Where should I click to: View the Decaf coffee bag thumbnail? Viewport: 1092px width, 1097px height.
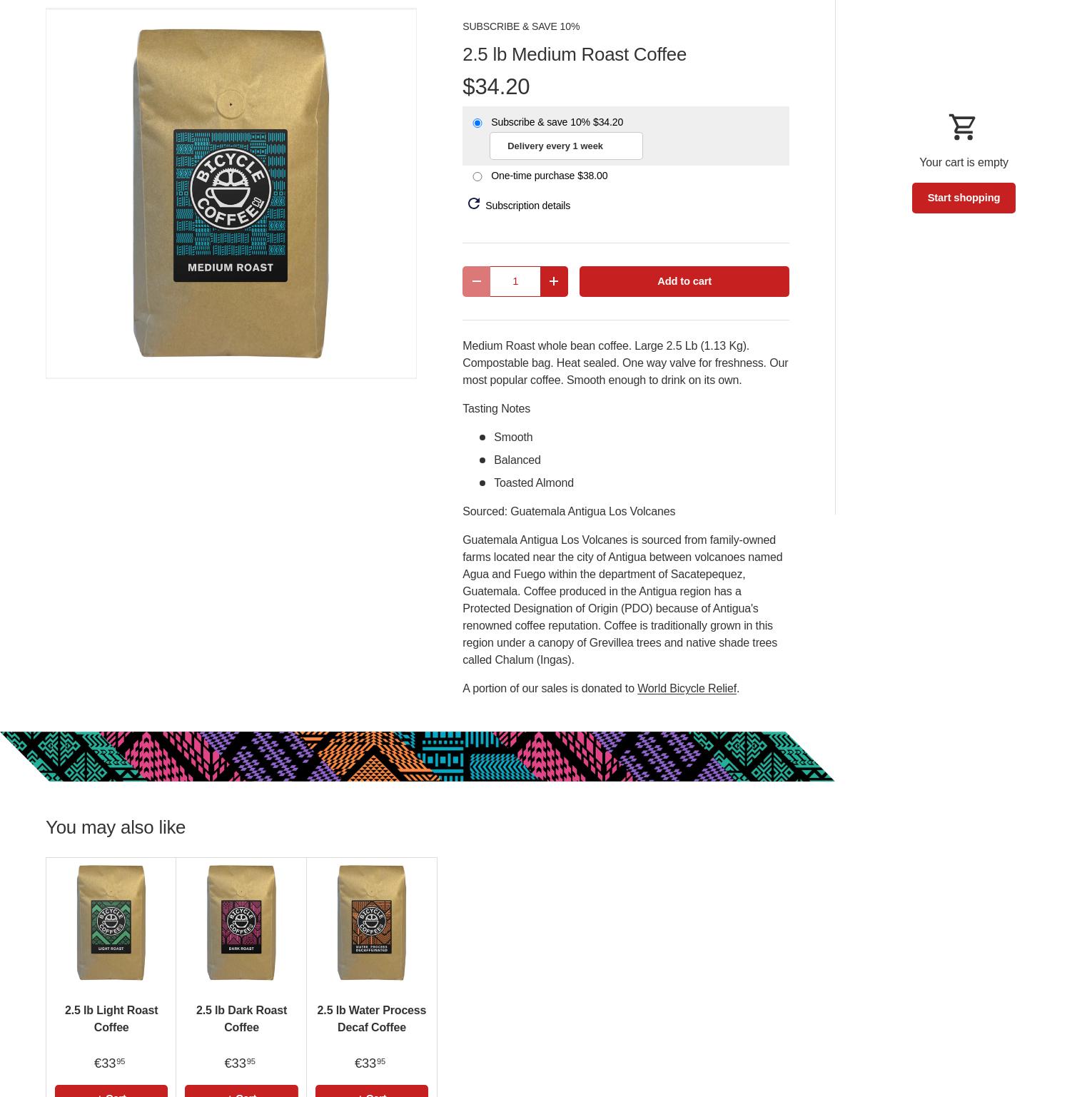(372, 922)
